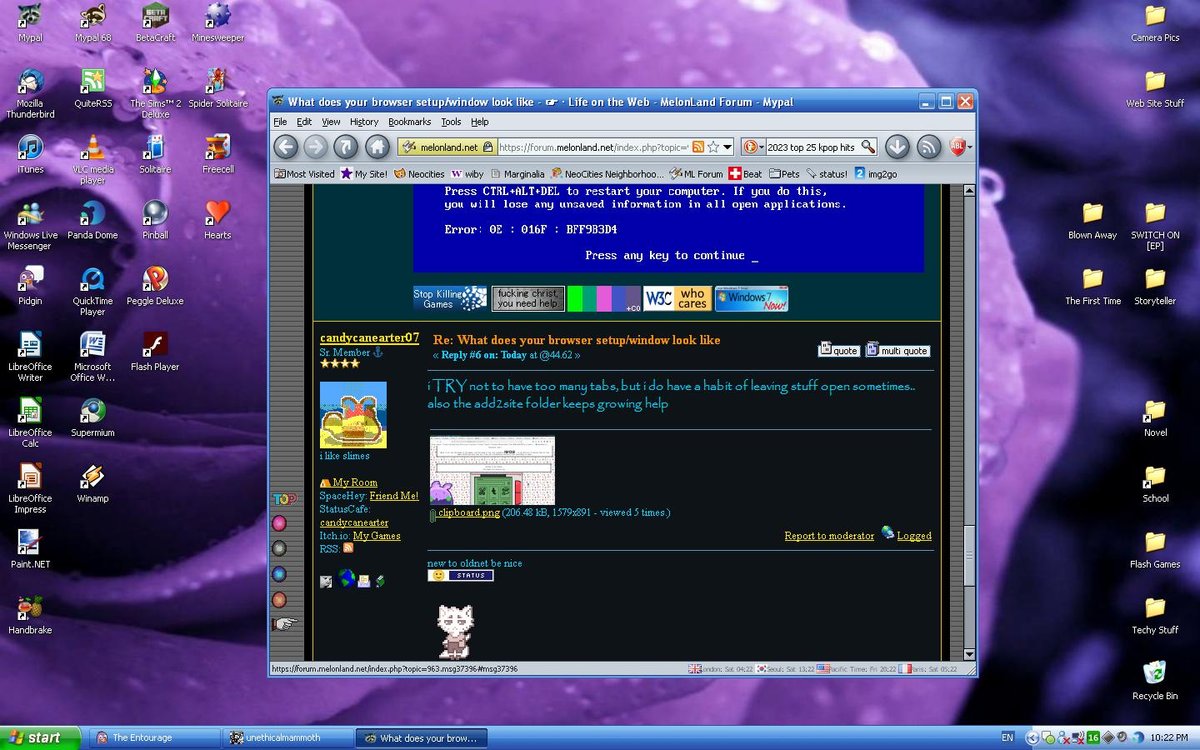Viewport: 1200px width, 750px height.
Task: Click the pink sidebar circle under TOP
Action: tap(279, 523)
